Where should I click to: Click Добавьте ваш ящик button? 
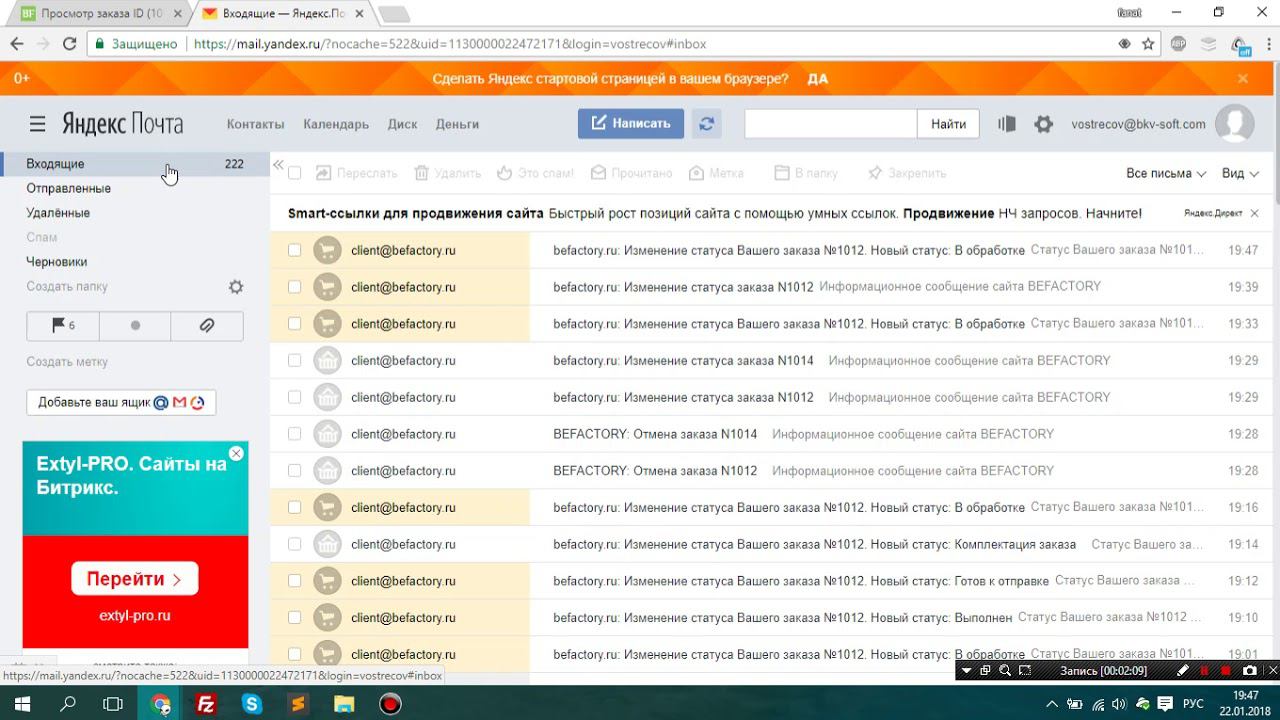coord(121,402)
